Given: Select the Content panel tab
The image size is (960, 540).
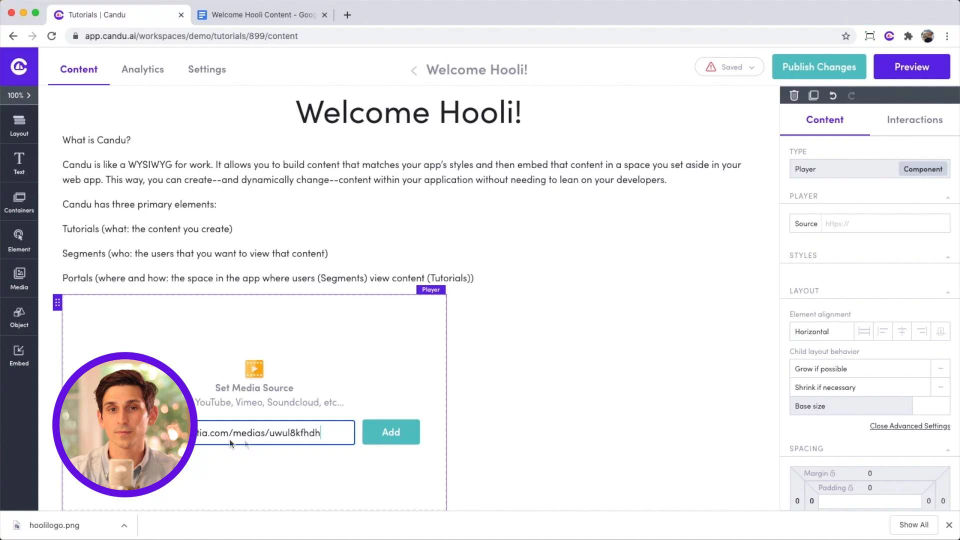Looking at the screenshot, I should tap(825, 119).
